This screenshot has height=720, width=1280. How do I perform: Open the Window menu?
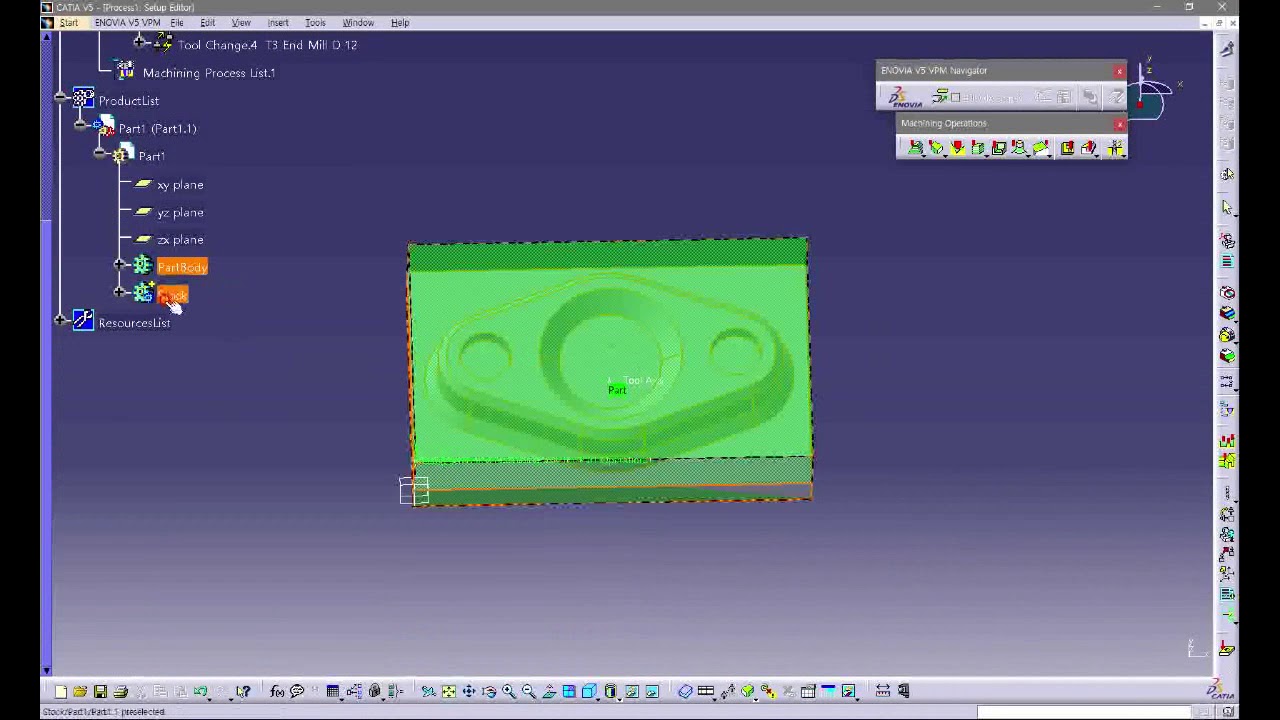pyautogui.click(x=358, y=22)
